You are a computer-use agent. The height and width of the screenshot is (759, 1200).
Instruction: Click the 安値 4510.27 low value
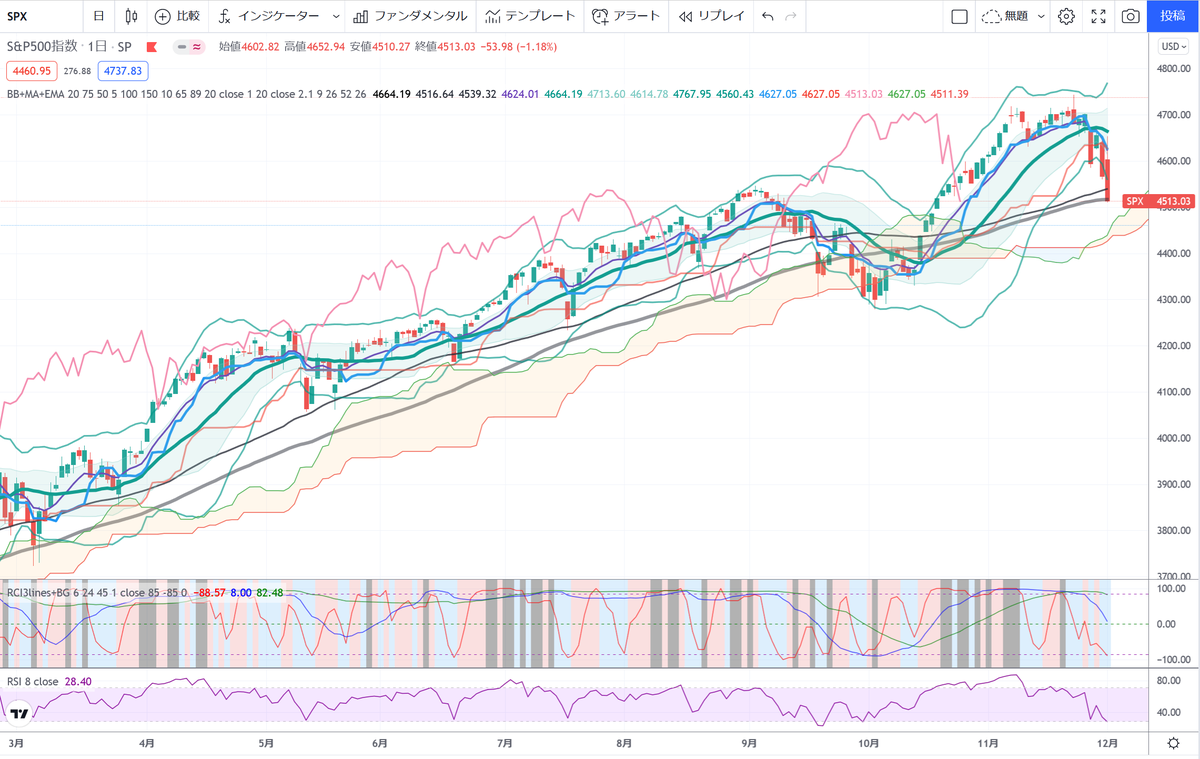pos(380,47)
